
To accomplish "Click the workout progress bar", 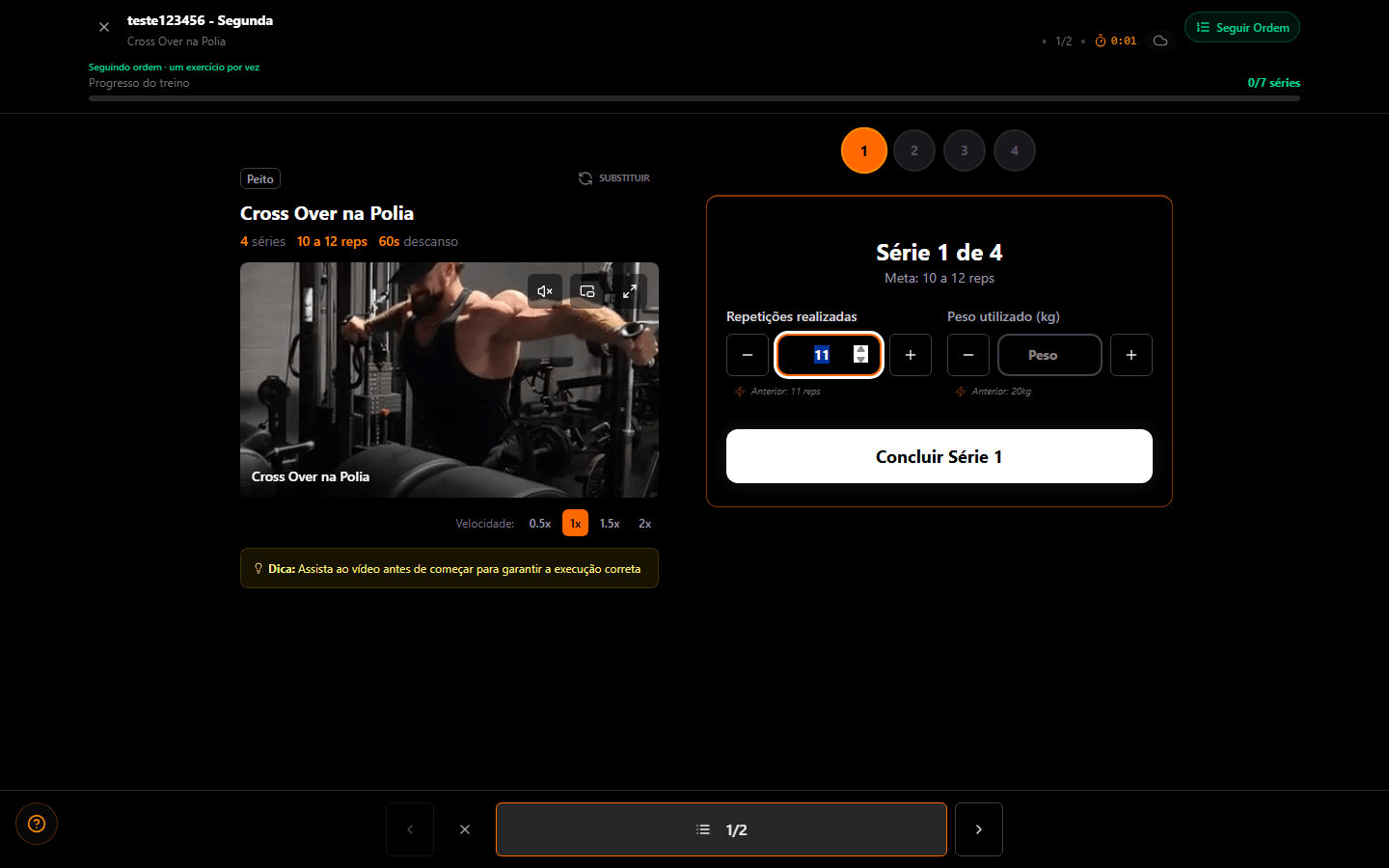I will tap(694, 98).
